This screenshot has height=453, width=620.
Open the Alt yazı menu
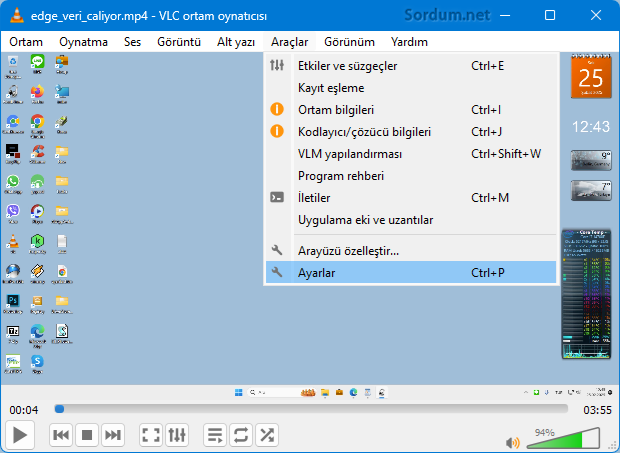pyautogui.click(x=236, y=42)
